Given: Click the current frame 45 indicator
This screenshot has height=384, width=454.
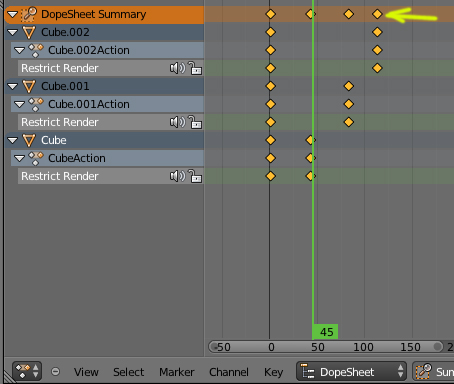Looking at the screenshot, I should tap(325, 332).
